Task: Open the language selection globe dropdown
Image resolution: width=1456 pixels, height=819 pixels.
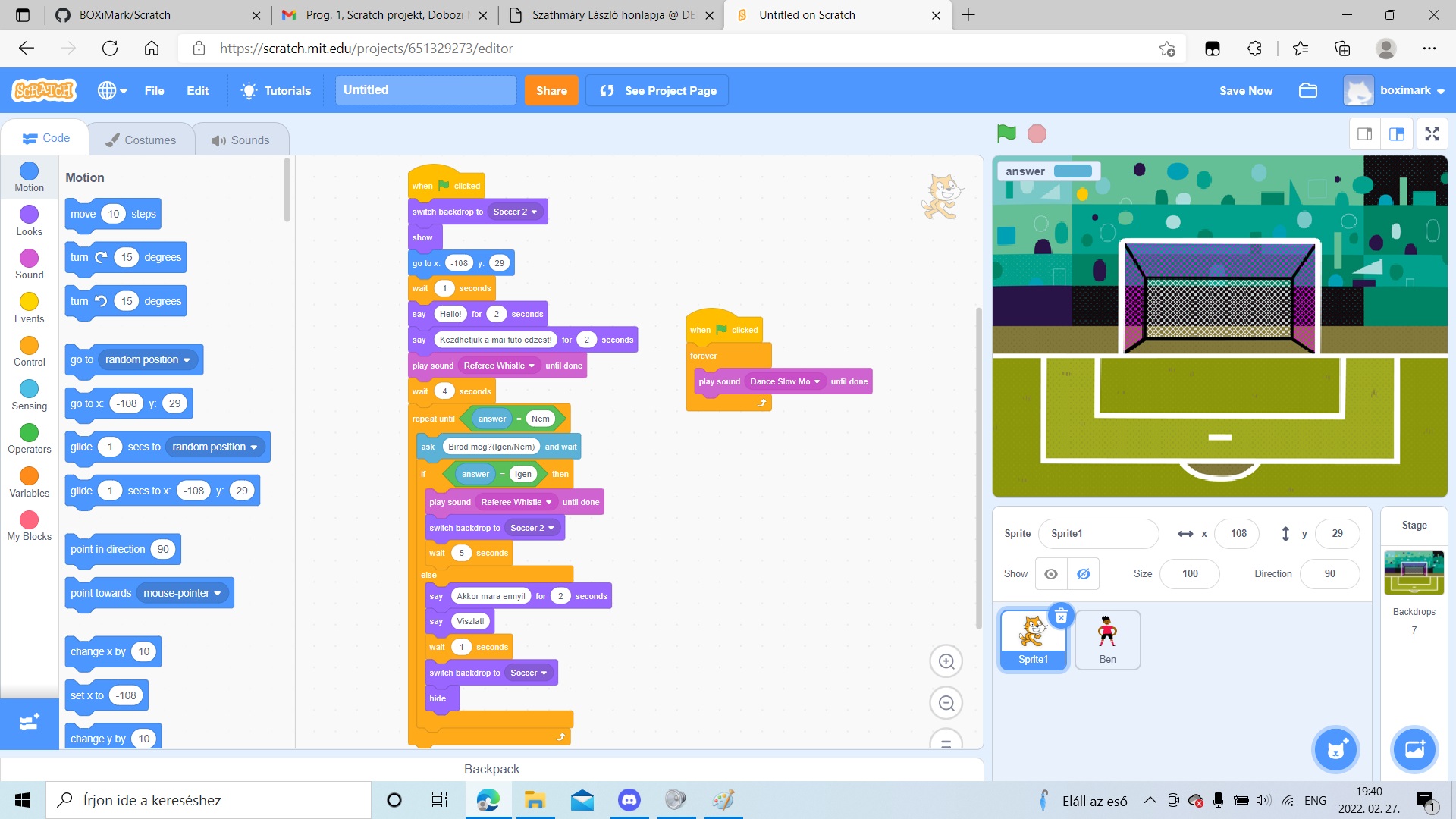Action: tap(111, 90)
